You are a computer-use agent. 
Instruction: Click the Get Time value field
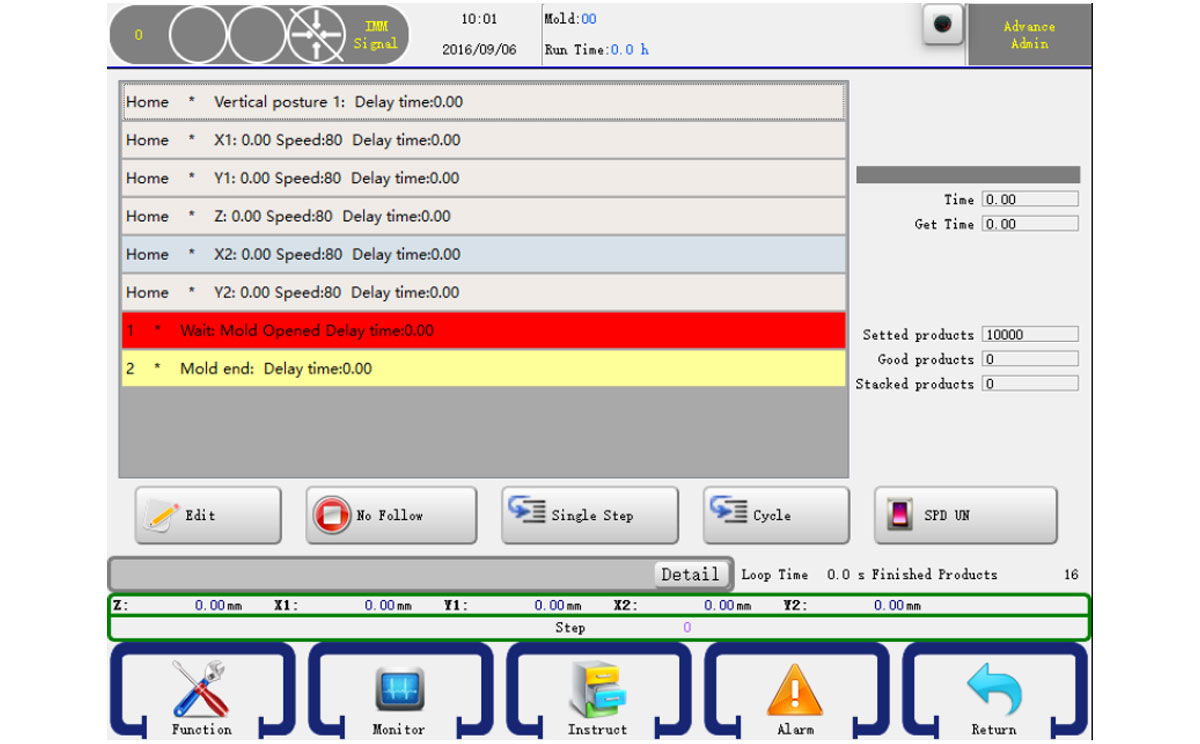coord(1029,224)
